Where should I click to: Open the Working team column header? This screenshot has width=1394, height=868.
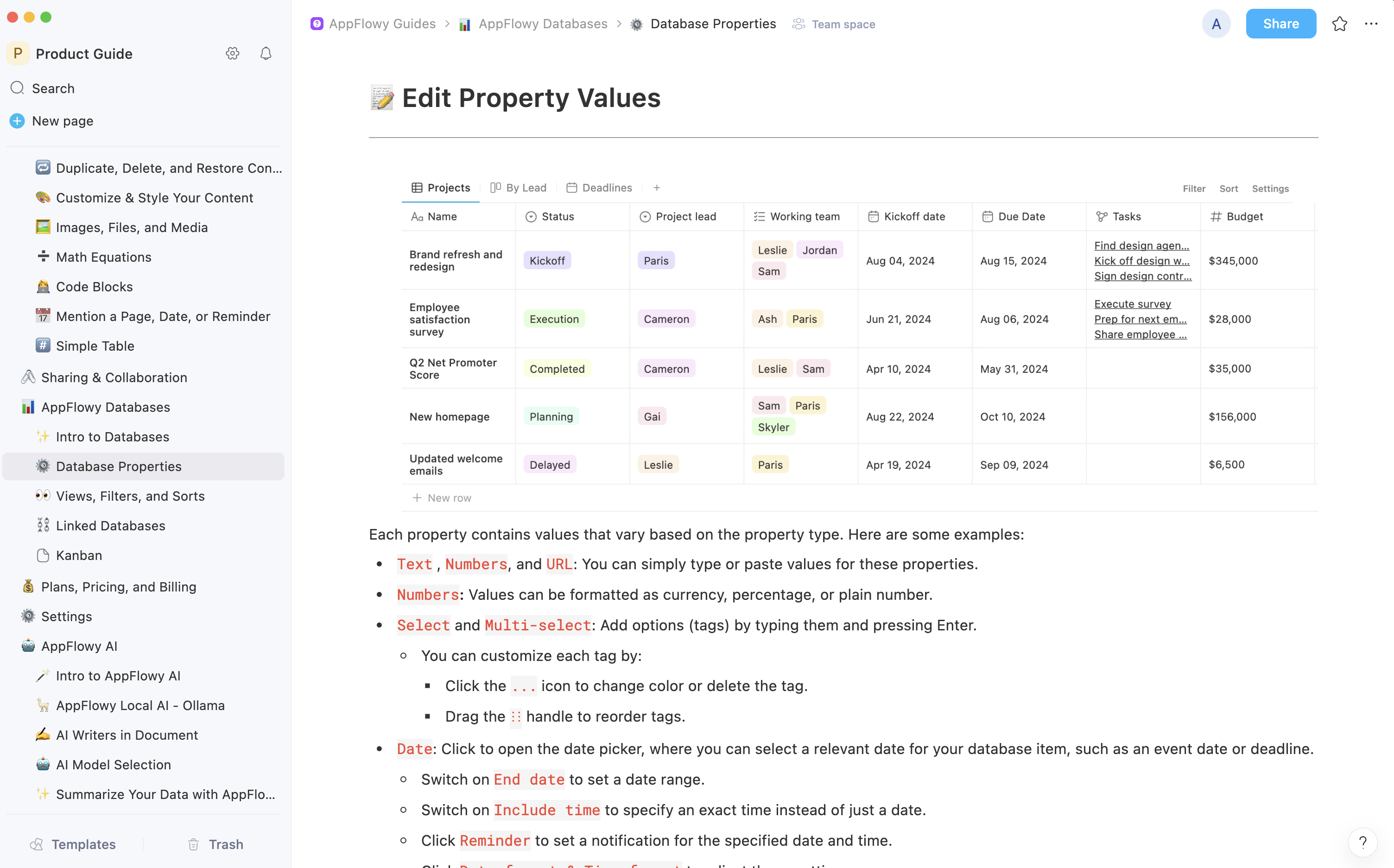pos(801,216)
